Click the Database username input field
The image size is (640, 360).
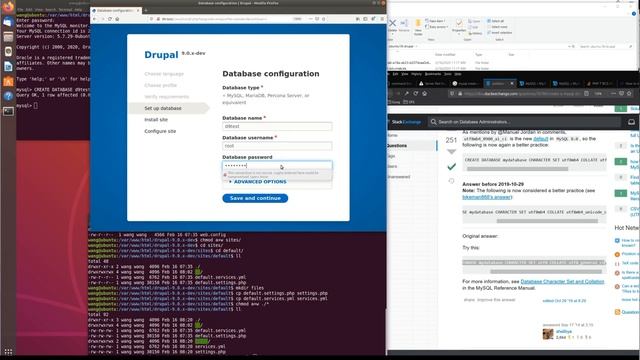click(x=277, y=146)
